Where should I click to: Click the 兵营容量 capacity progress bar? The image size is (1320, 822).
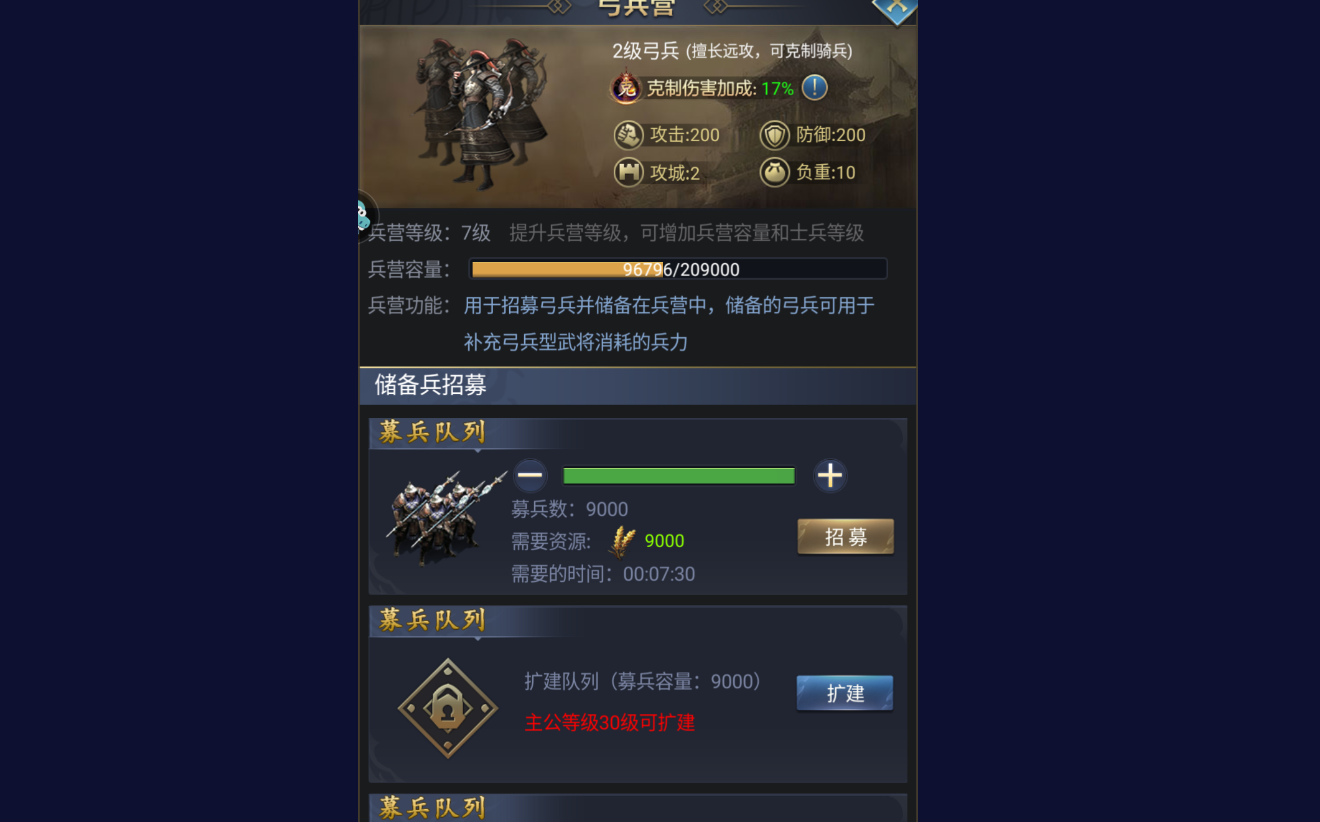[x=678, y=269]
